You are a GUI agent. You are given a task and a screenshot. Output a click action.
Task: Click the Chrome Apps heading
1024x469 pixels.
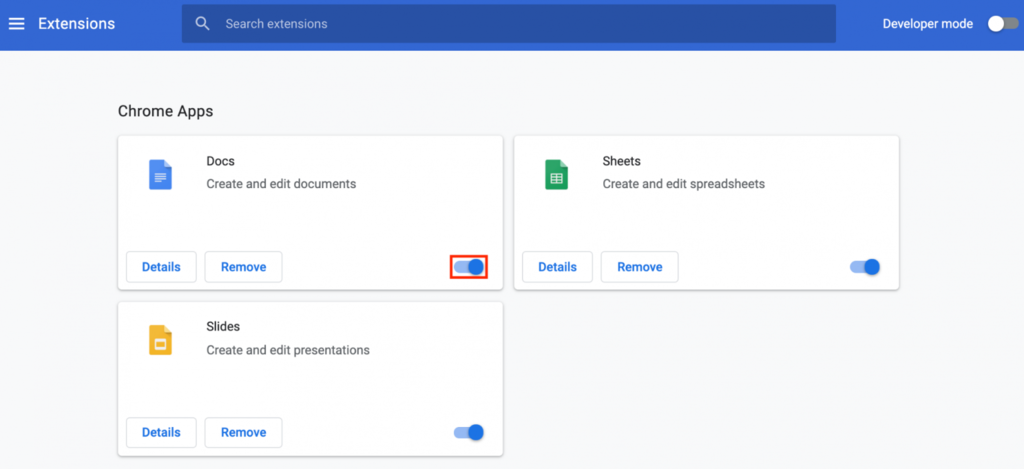(165, 112)
